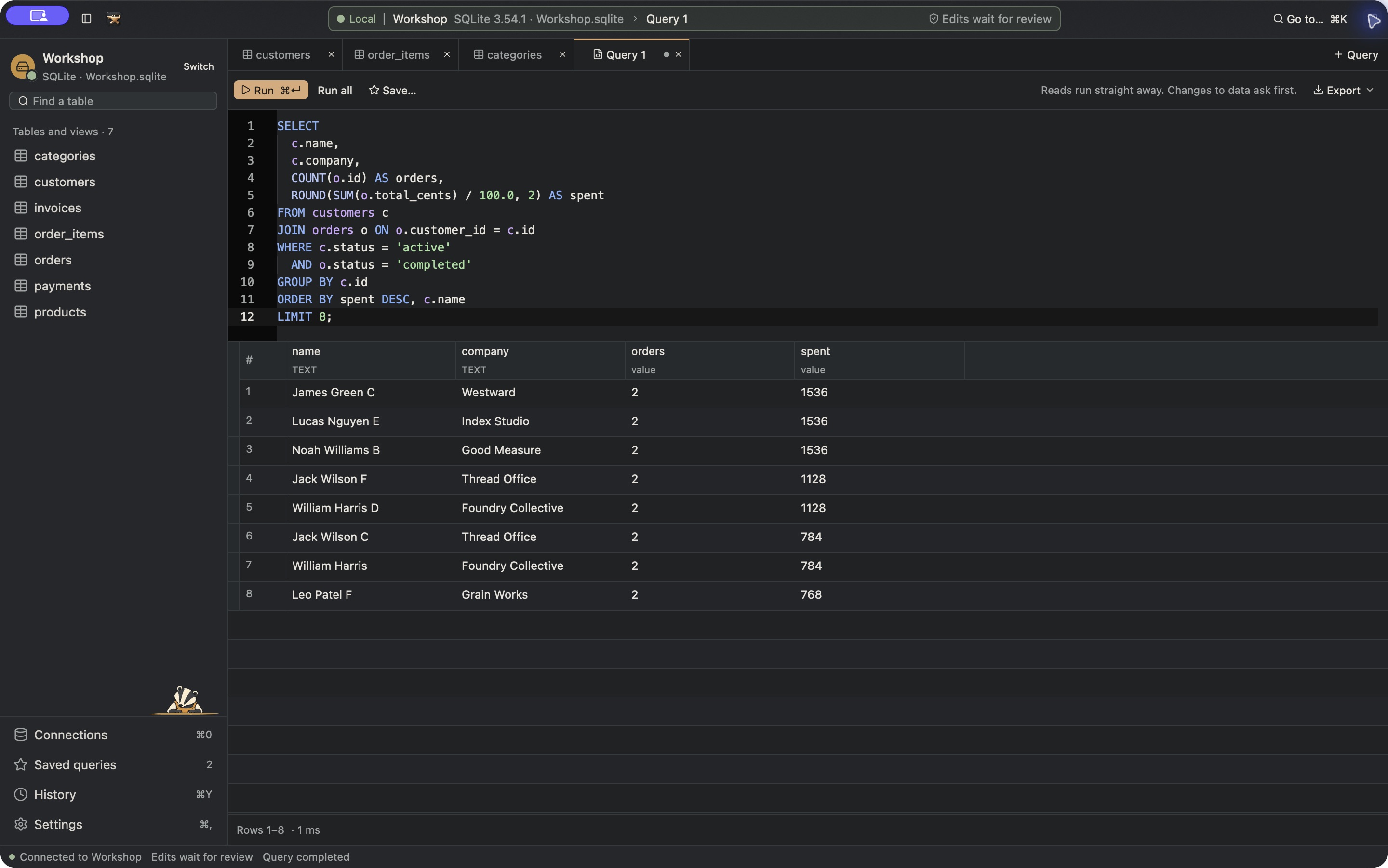The height and width of the screenshot is (868, 1388).
Task: Open Saved queries in the sidebar
Action: pyautogui.click(x=113, y=764)
